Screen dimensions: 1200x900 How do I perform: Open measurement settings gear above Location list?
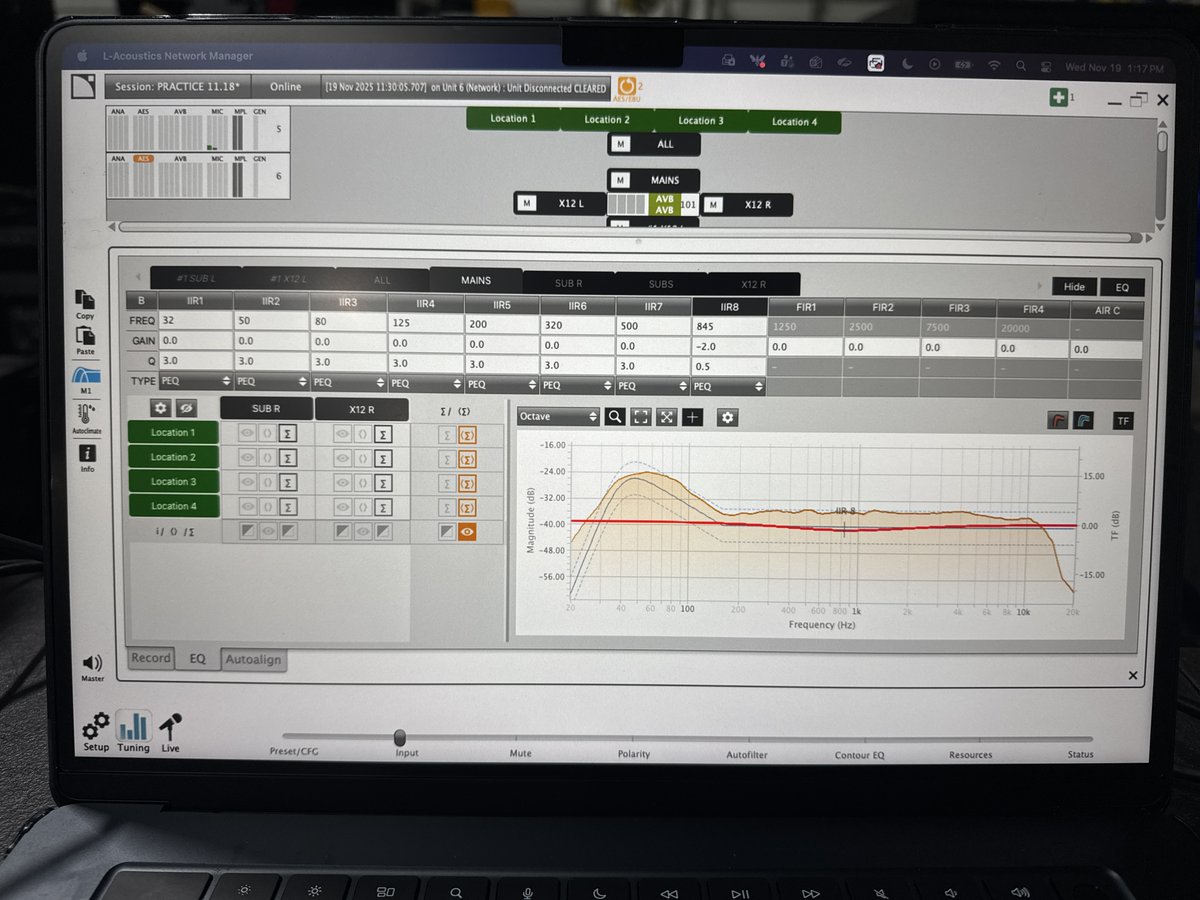[160, 408]
